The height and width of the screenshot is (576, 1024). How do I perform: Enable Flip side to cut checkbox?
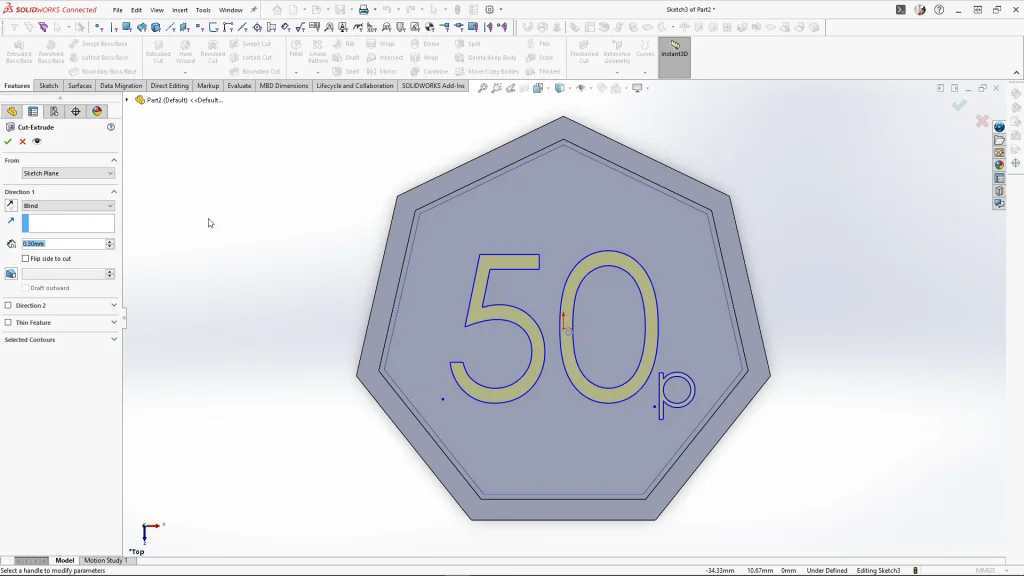coord(26,259)
